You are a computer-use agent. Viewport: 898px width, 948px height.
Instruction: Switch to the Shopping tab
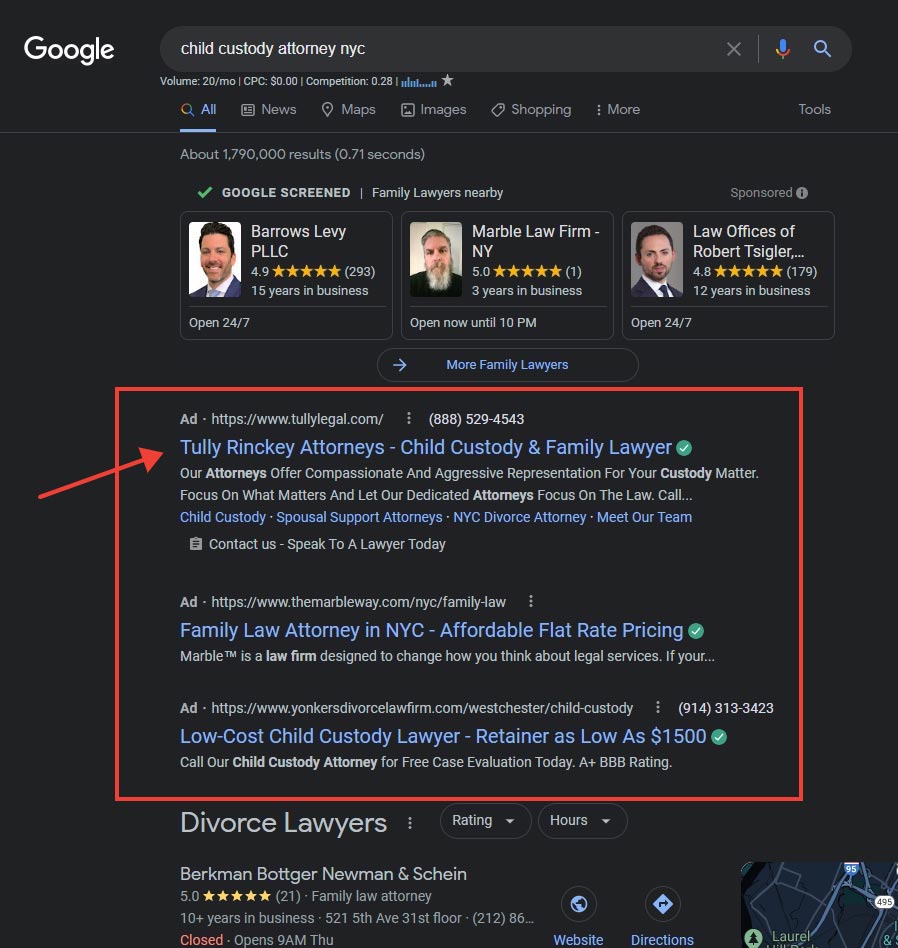[x=531, y=109]
